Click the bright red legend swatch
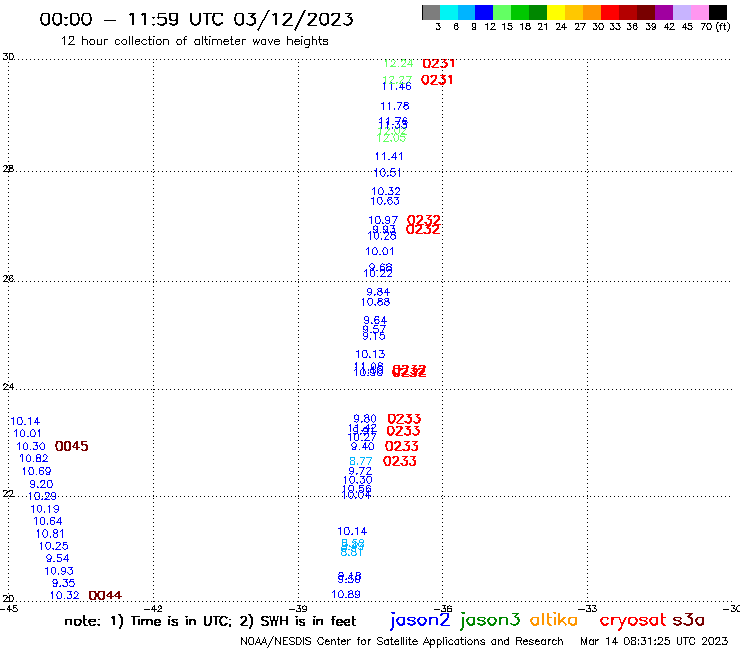The width and height of the screenshot is (740, 650). [610, 12]
